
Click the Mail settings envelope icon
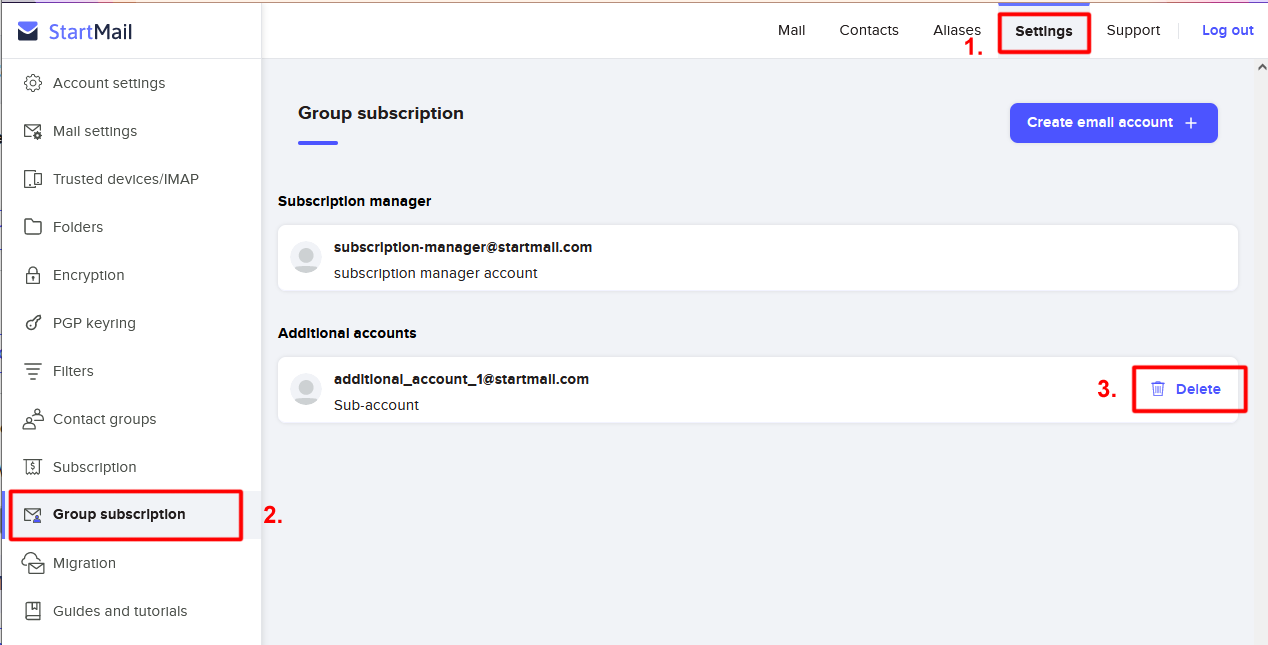point(33,131)
